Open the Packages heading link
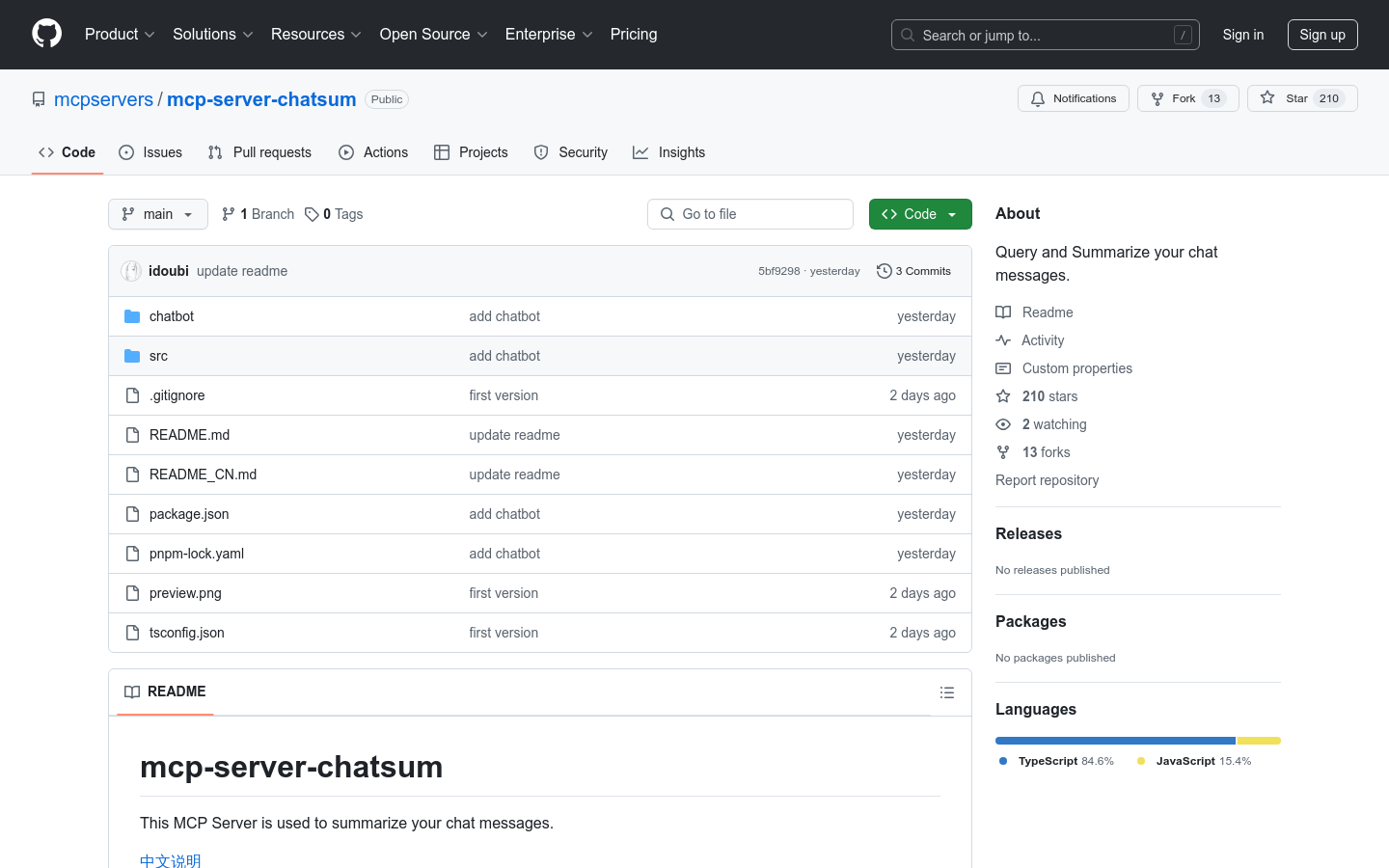Screen dimensions: 1389x868 point(1030,621)
